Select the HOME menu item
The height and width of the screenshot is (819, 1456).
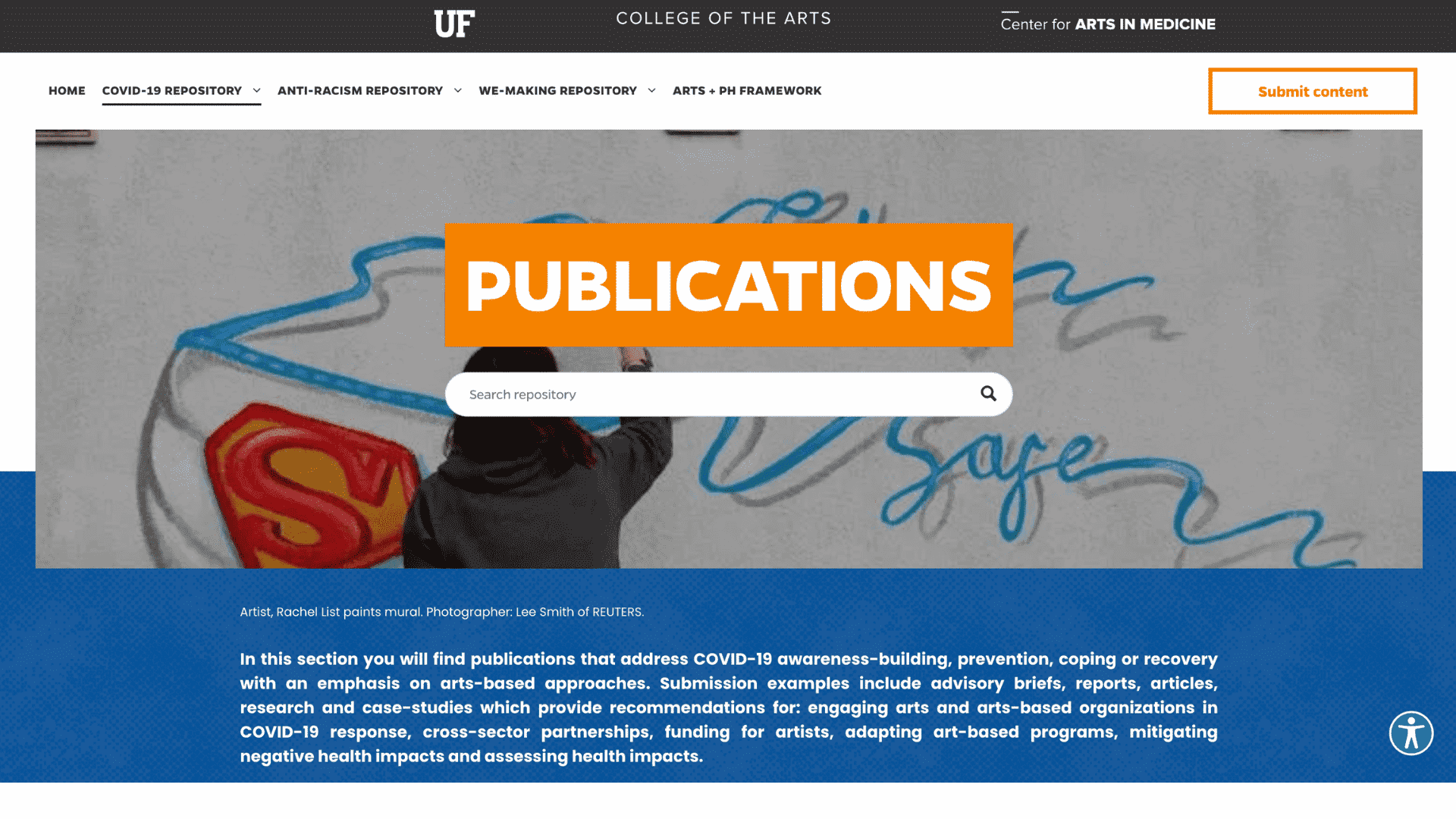pyautogui.click(x=66, y=90)
